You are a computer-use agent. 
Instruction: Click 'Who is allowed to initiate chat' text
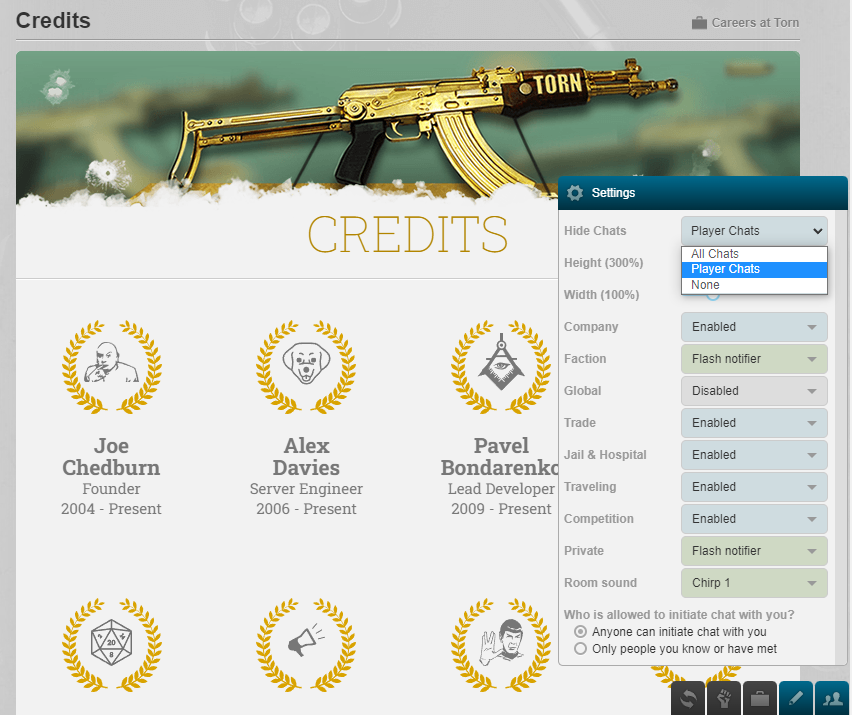[679, 615]
